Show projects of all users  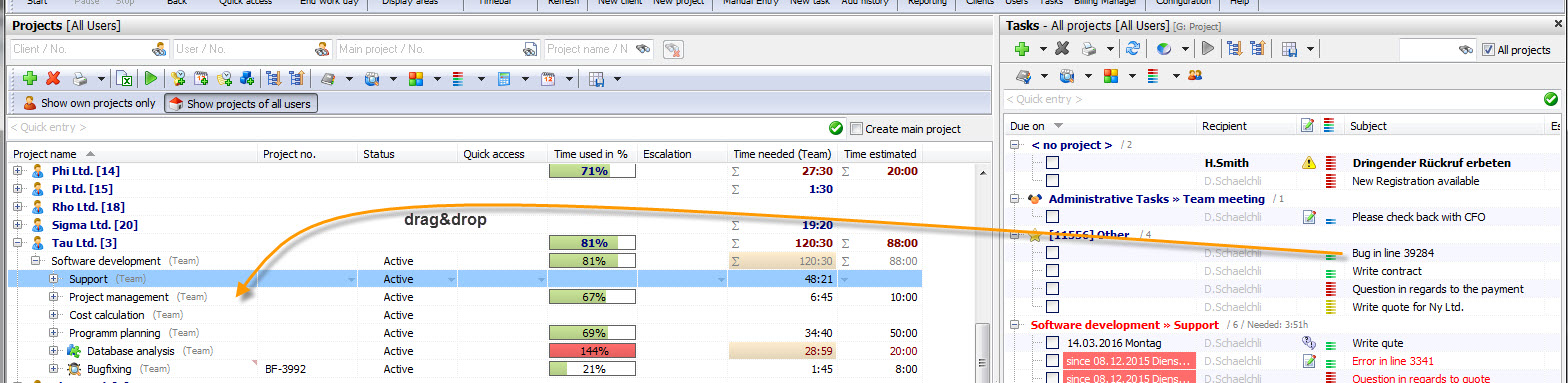click(241, 103)
